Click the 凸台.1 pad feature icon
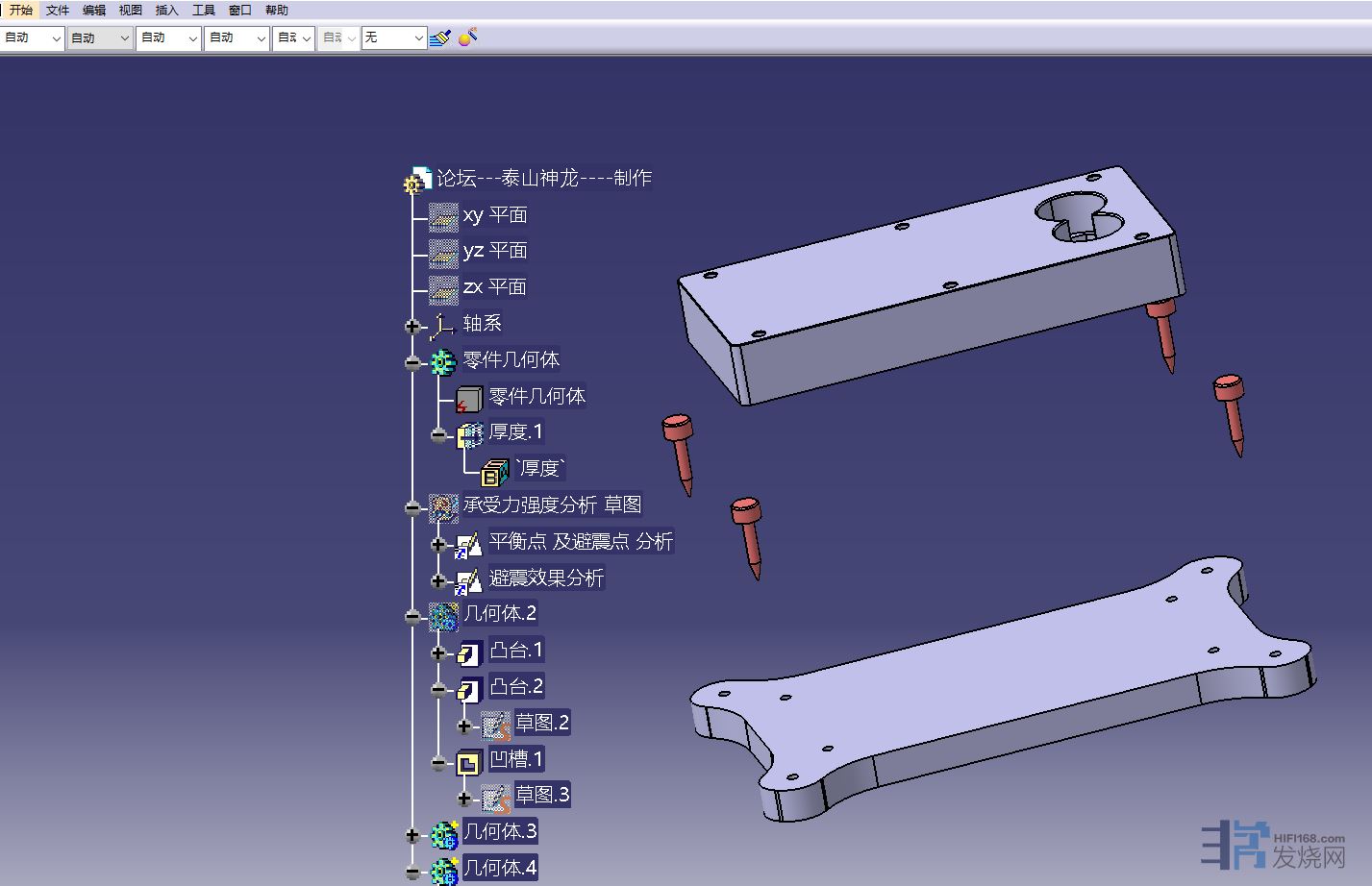The width and height of the screenshot is (1372, 886). pyautogui.click(x=468, y=652)
